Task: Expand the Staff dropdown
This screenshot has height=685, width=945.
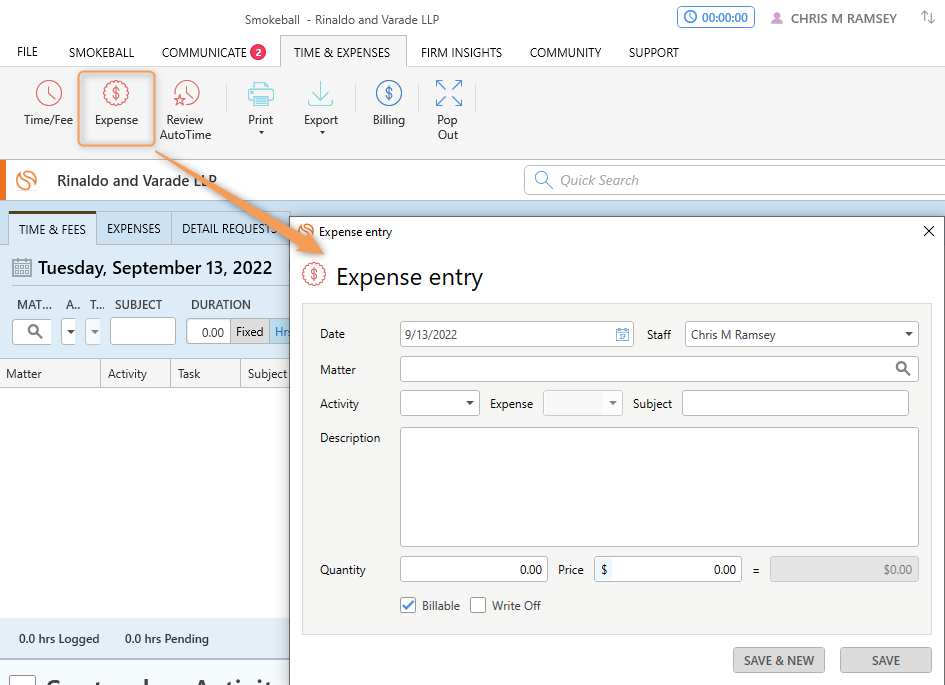Action: point(908,334)
